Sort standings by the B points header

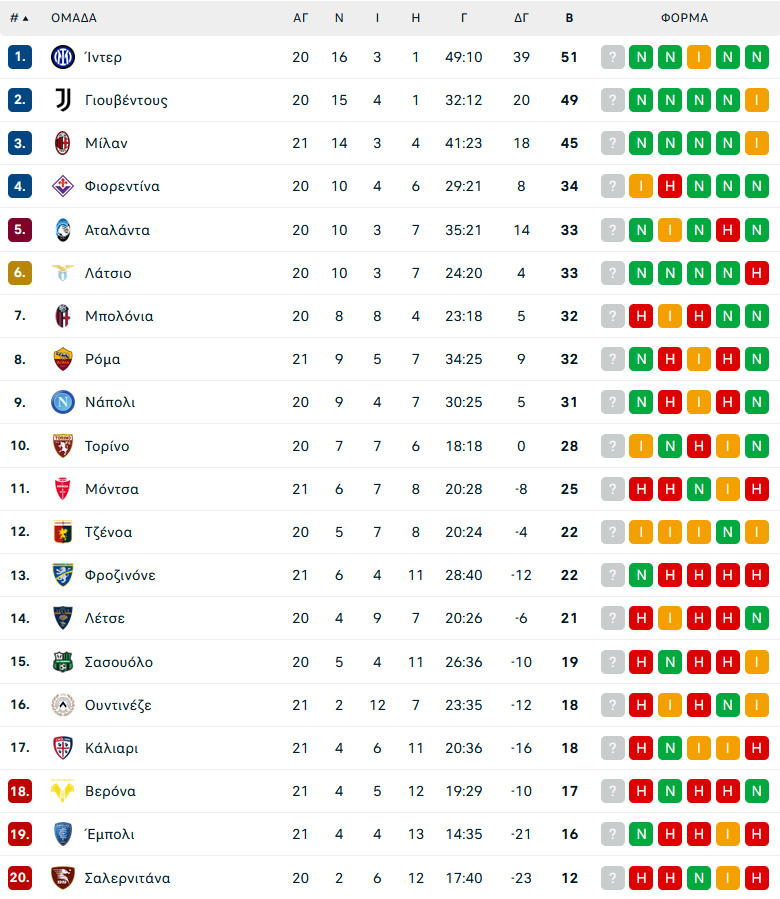[569, 18]
